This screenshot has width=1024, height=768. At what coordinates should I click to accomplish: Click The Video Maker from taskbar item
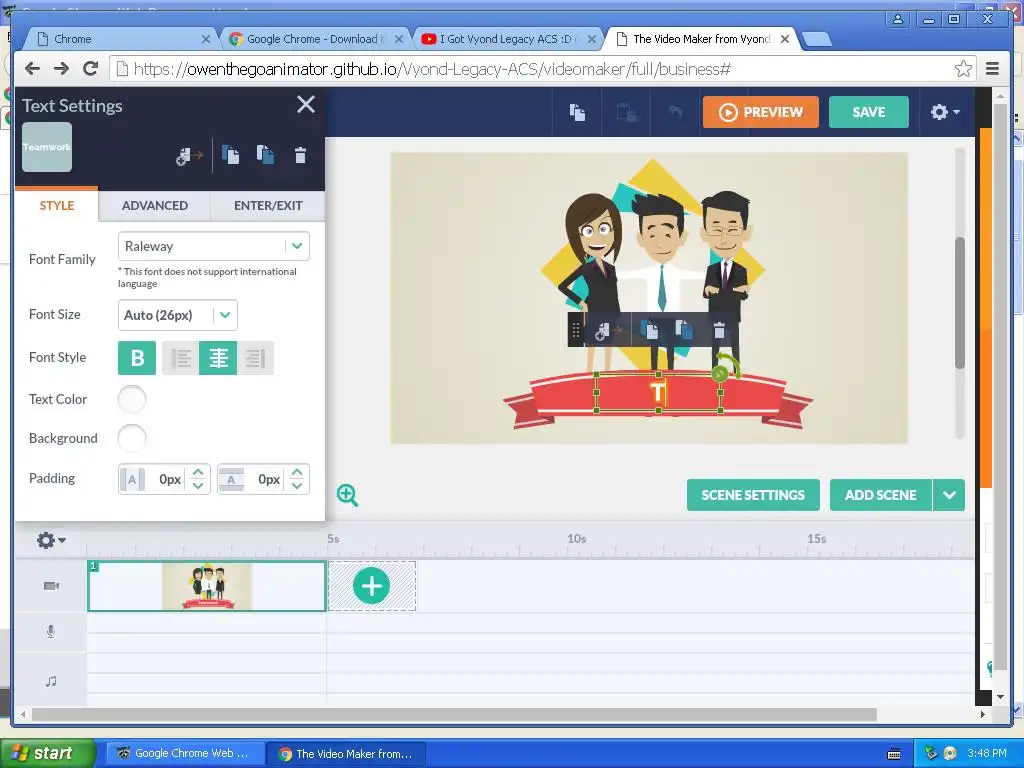[347, 754]
